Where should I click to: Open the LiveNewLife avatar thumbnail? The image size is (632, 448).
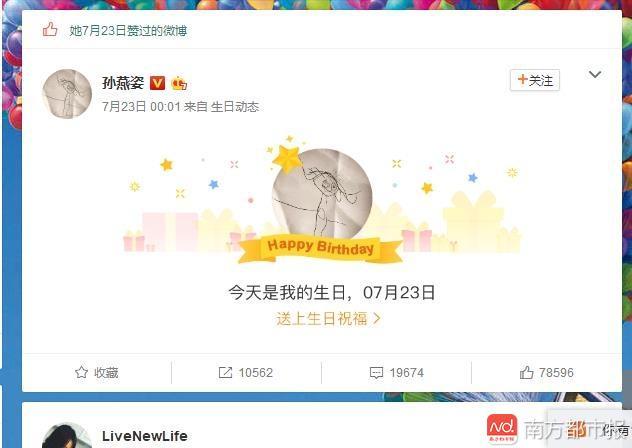67,435
